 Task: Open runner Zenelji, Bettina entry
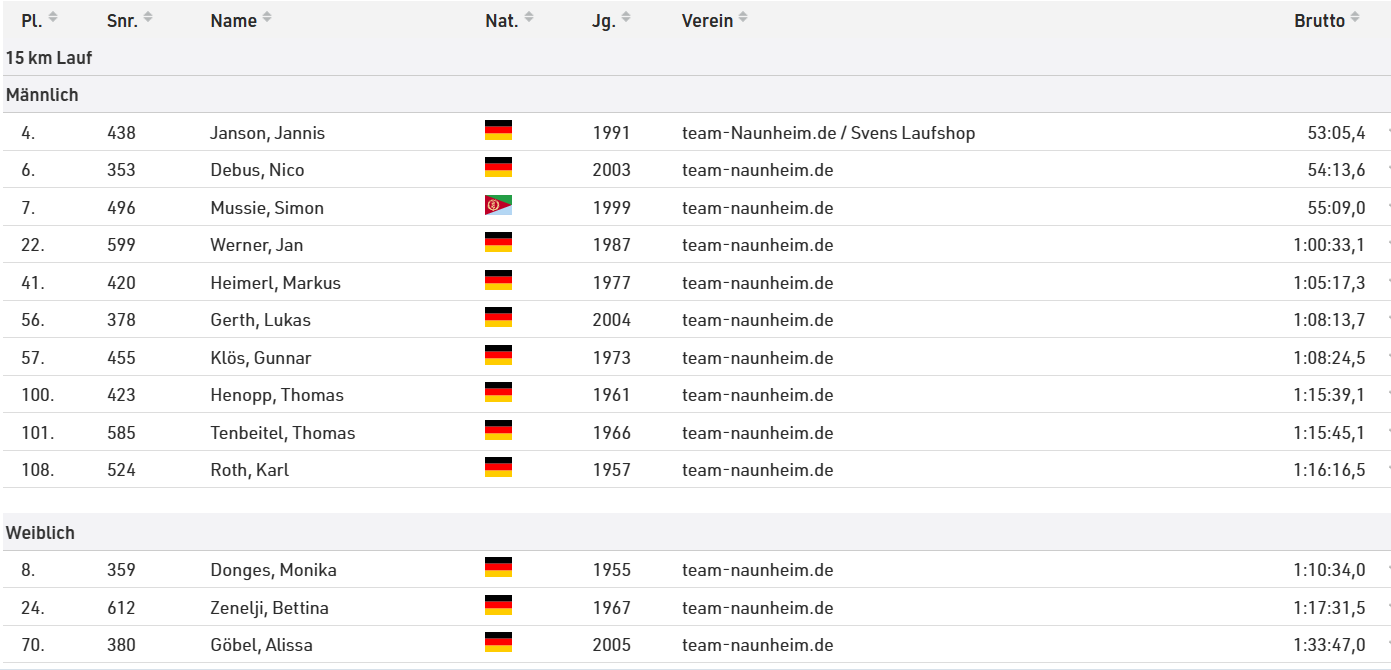coord(269,608)
